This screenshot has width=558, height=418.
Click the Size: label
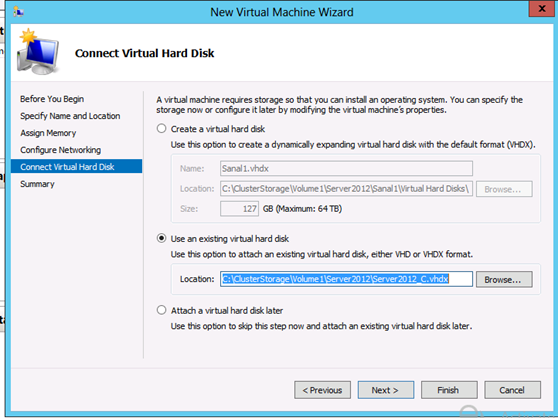pyautogui.click(x=189, y=209)
